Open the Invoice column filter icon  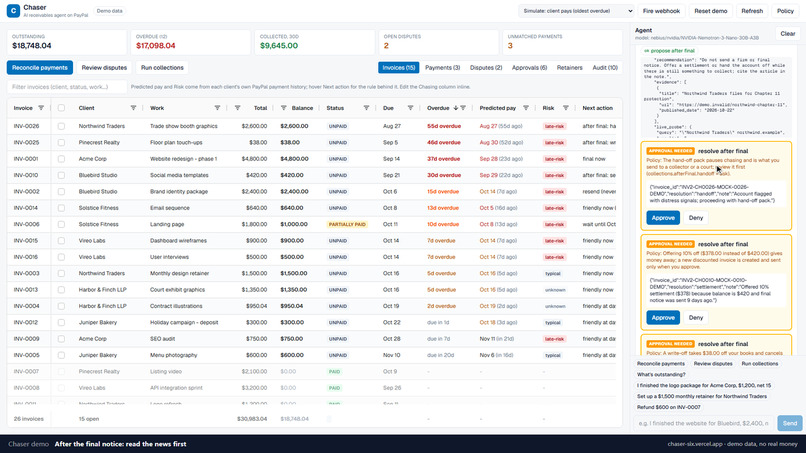(x=41, y=108)
